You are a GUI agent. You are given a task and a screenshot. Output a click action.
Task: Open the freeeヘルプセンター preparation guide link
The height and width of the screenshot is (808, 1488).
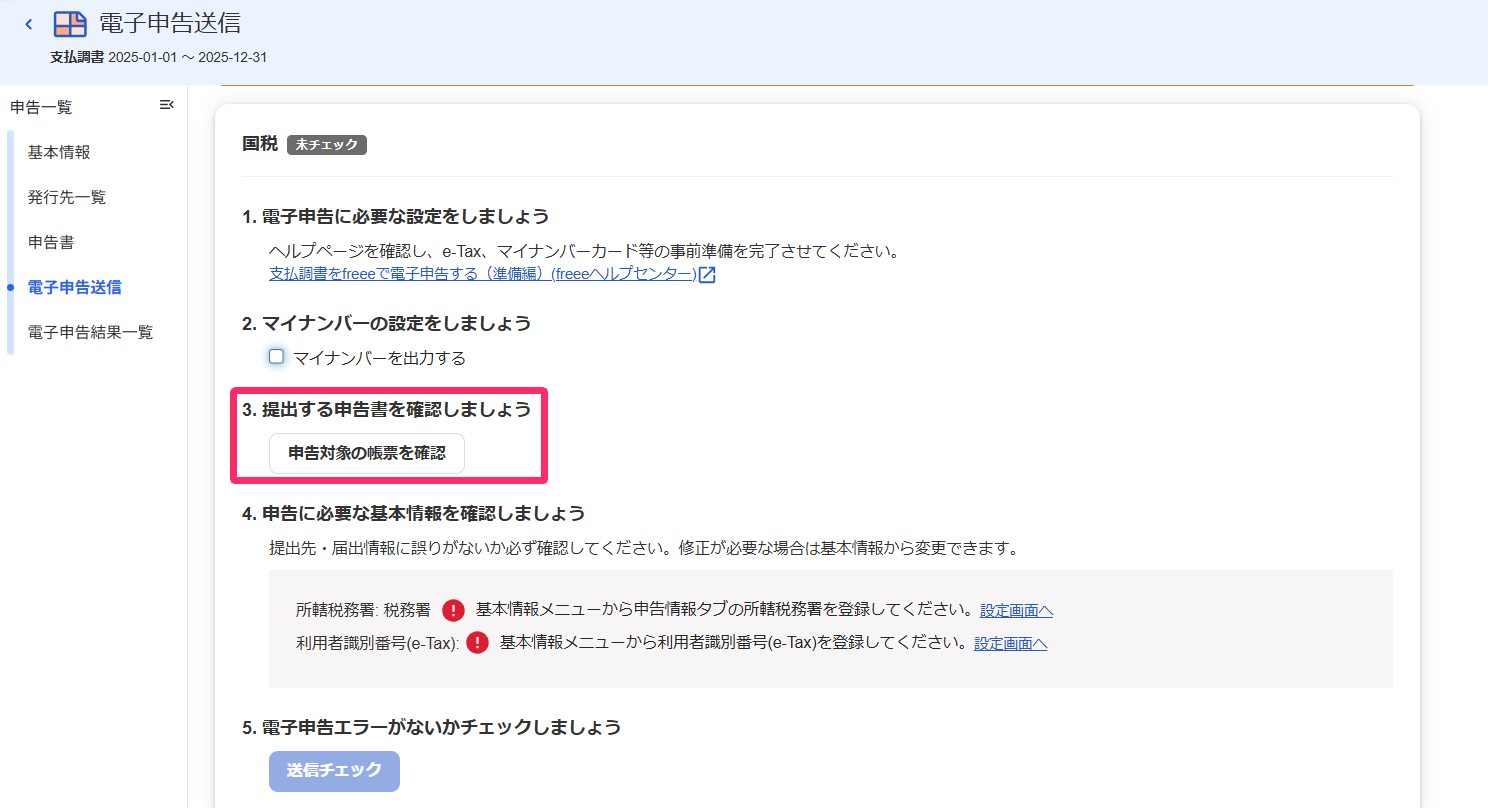[482, 274]
